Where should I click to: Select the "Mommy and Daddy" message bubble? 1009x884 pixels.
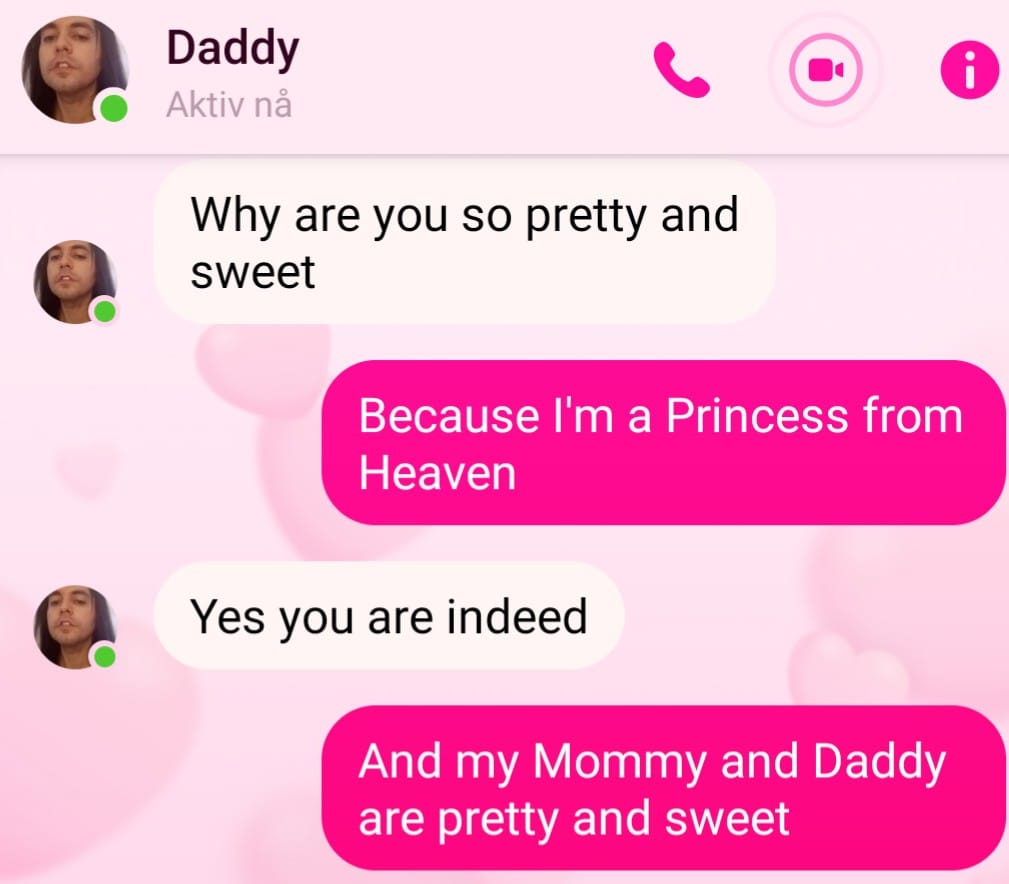pos(662,789)
